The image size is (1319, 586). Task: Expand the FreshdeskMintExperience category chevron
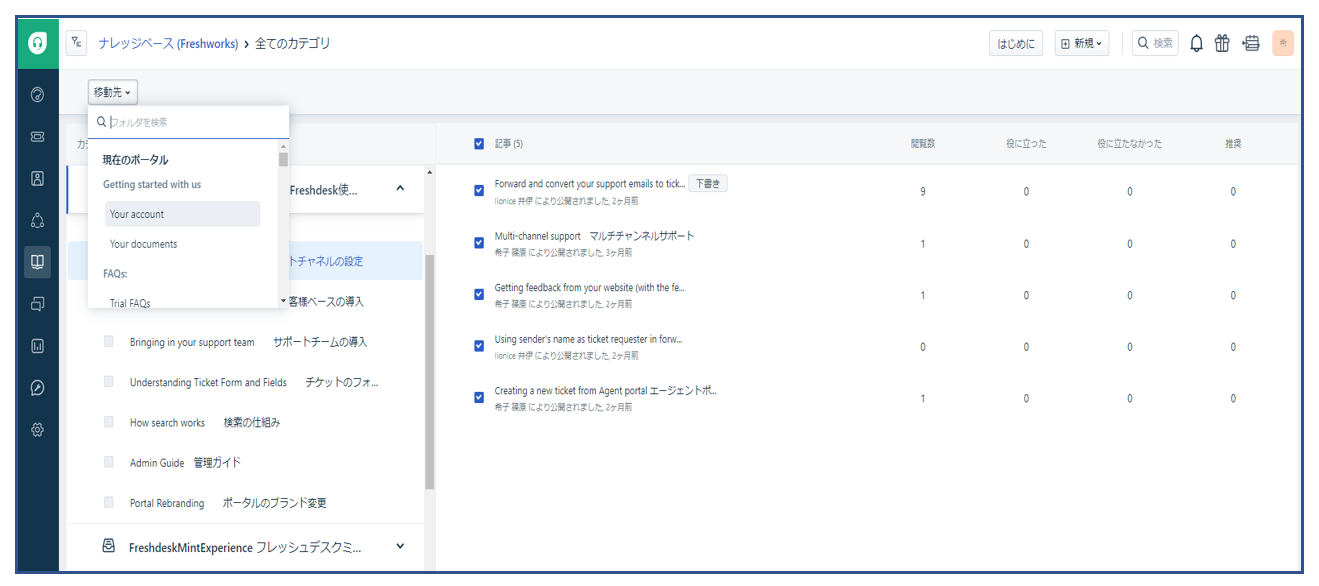point(400,546)
